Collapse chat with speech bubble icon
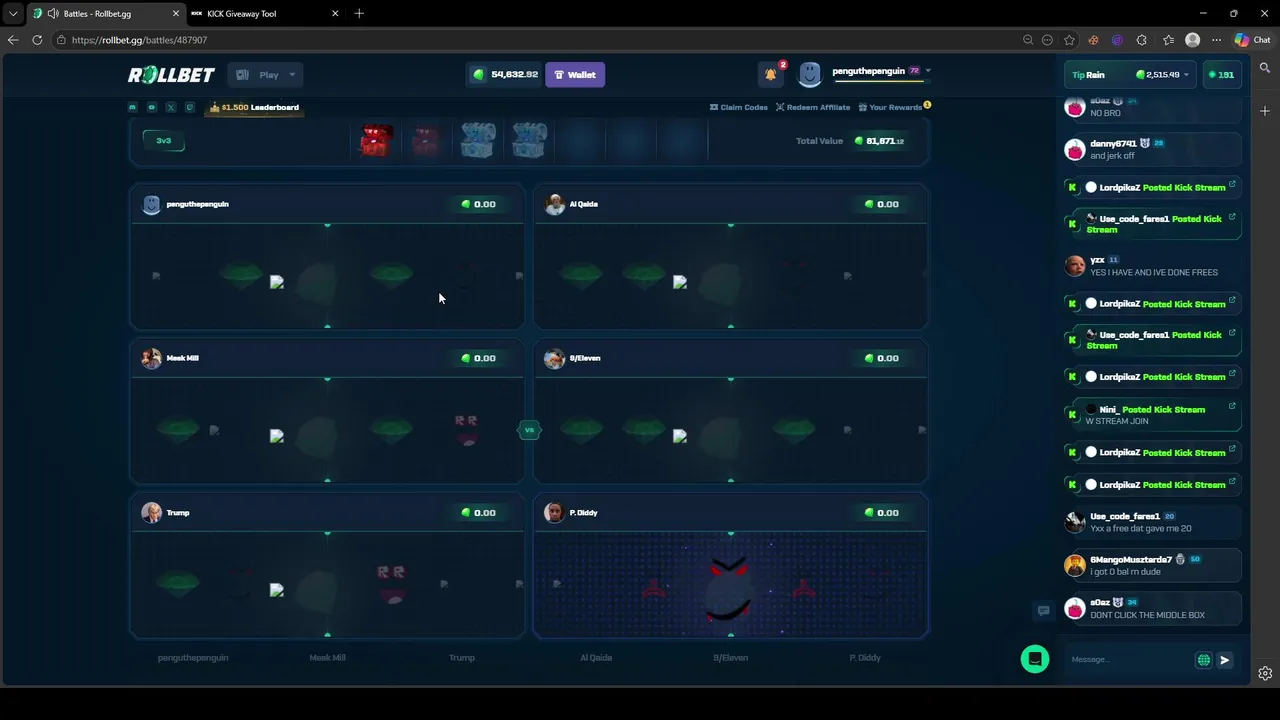1280x720 pixels. (x=1043, y=610)
